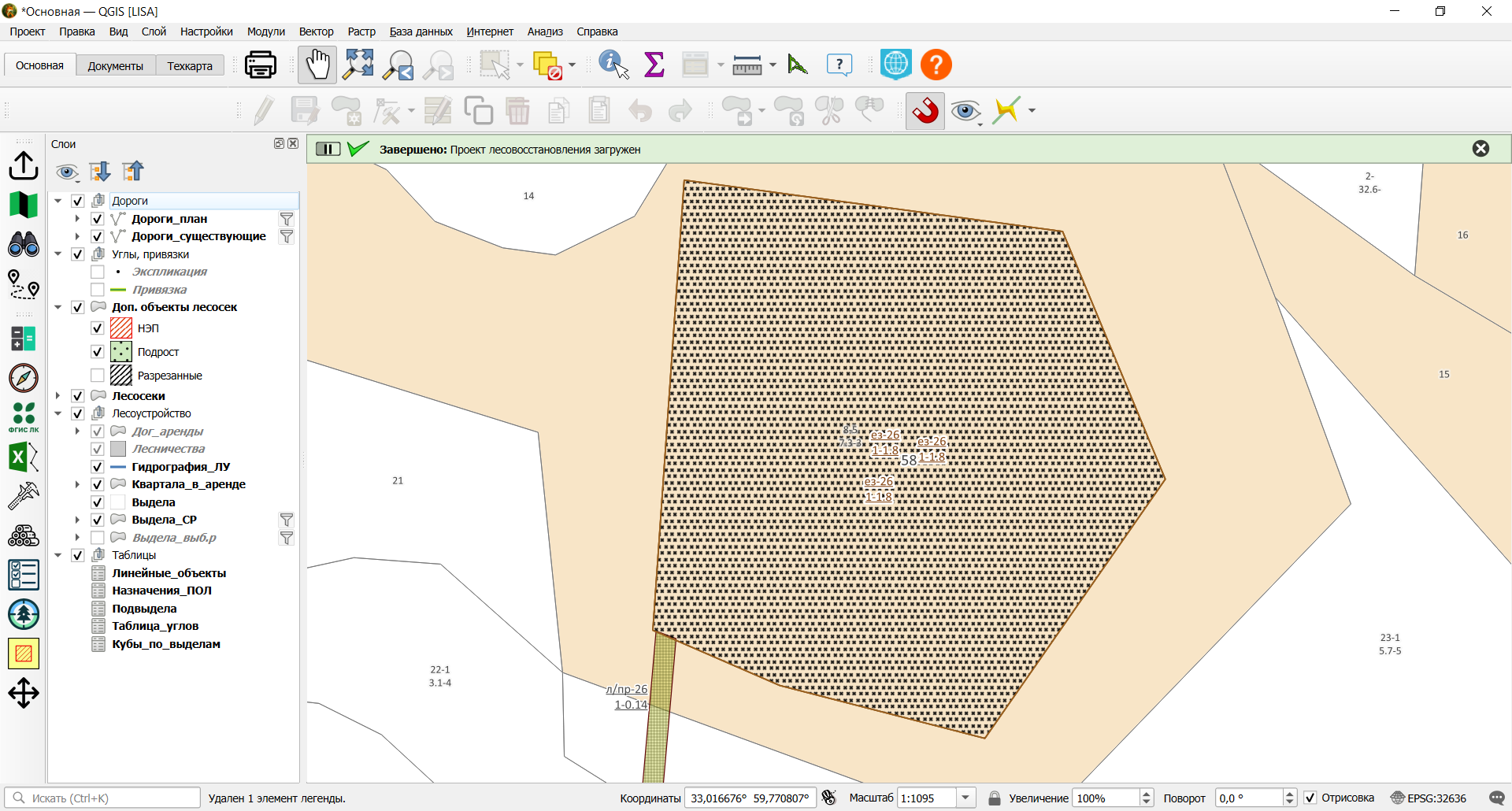Open the Масштаб scale dropdown
Screen dimensions: 1512x811
(966, 798)
